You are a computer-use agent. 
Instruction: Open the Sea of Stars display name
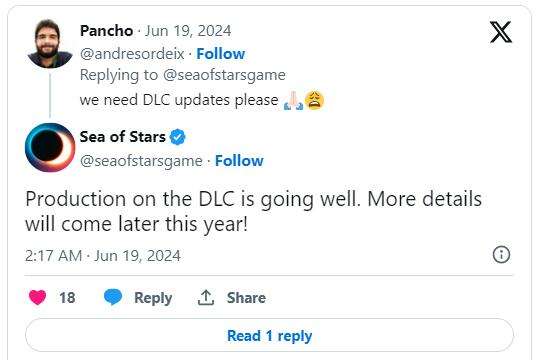(x=122, y=137)
